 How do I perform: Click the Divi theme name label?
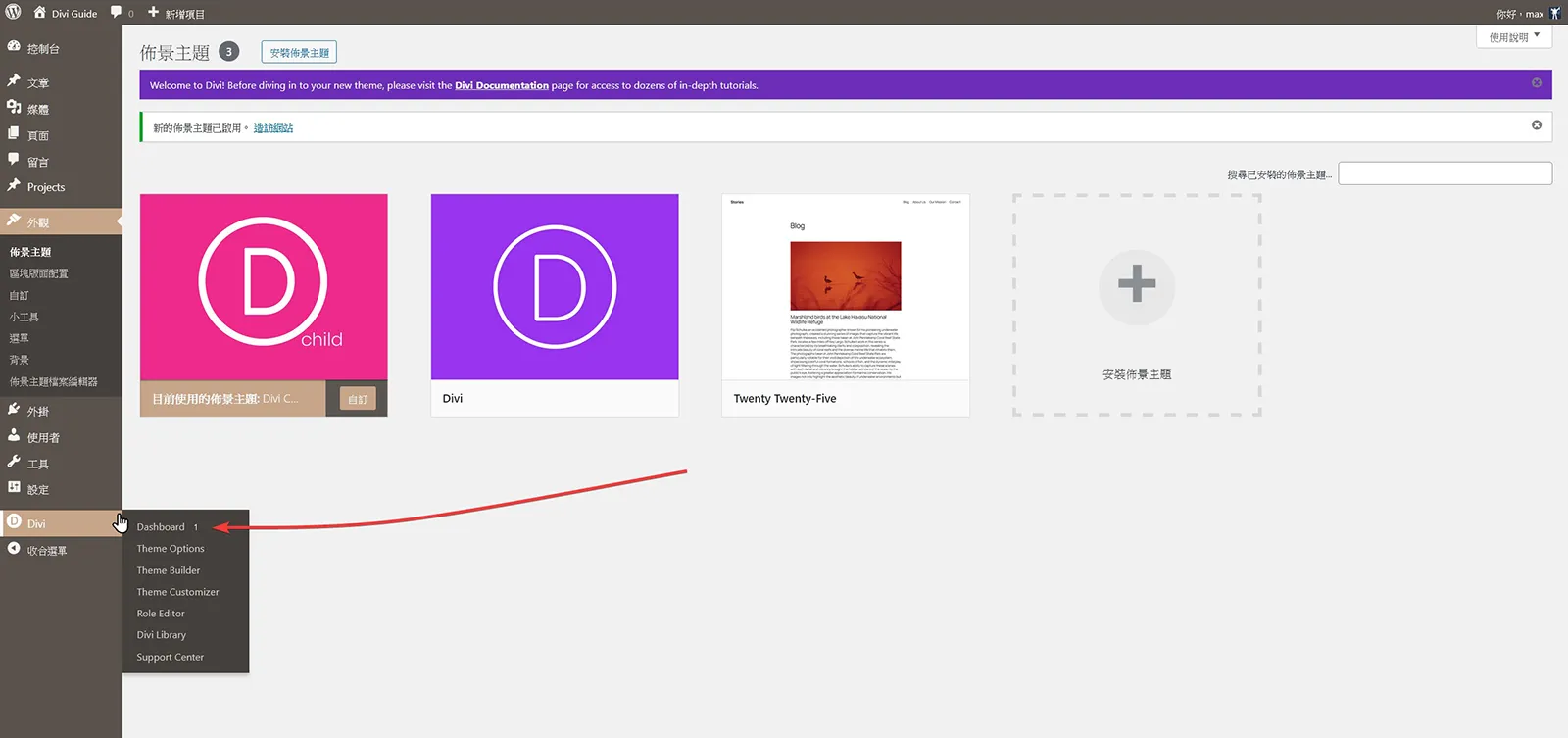(x=453, y=399)
